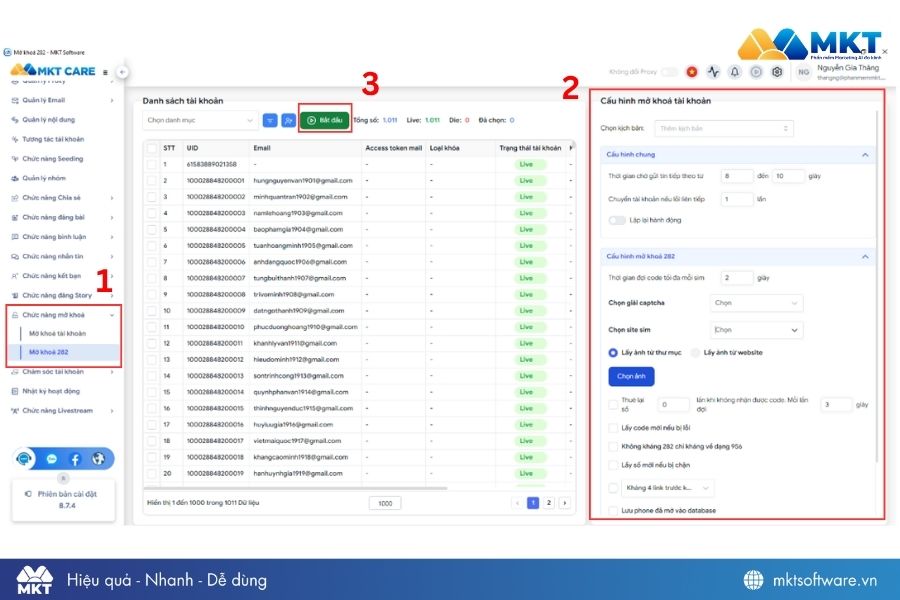Viewport: 900px width, 600px height.
Task: Click the Chuyển tài khoản nếu lỗi input field
Action: (x=737, y=199)
